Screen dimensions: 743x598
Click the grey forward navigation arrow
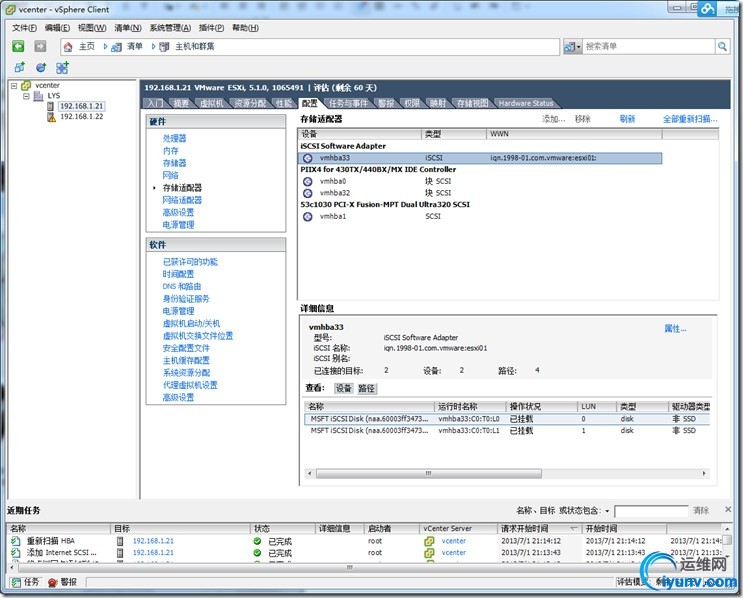pyautogui.click(x=40, y=46)
